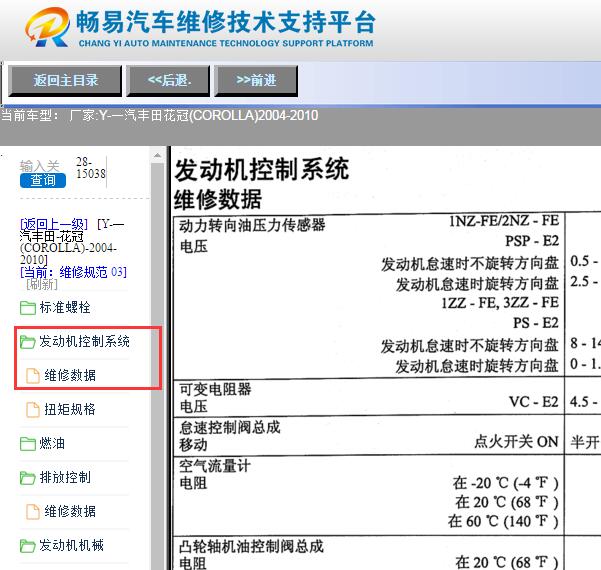Click the folder icon beside 标准螺栓
Viewport: 601px width, 570px height.
point(28,307)
